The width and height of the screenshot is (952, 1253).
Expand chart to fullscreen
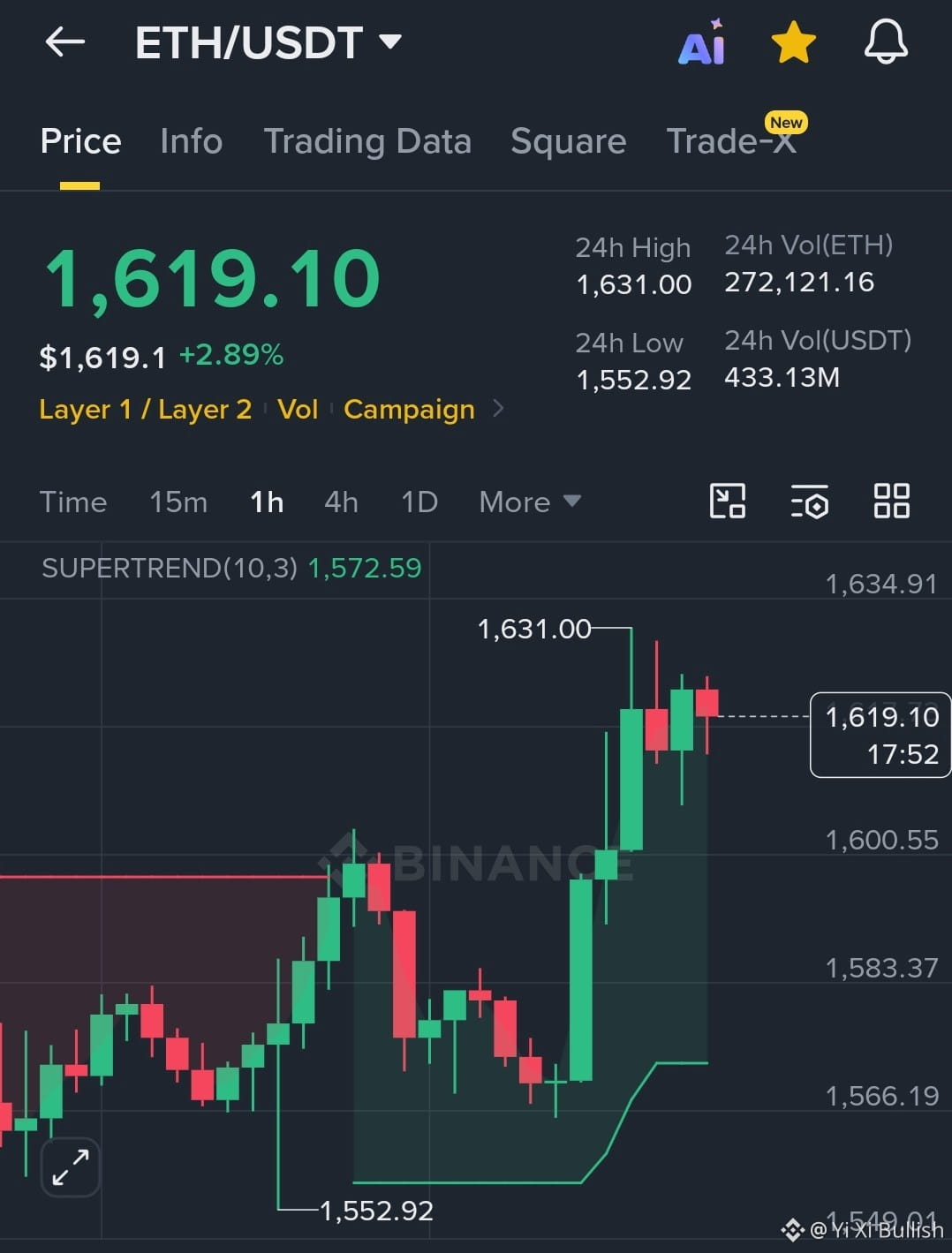tap(71, 1166)
